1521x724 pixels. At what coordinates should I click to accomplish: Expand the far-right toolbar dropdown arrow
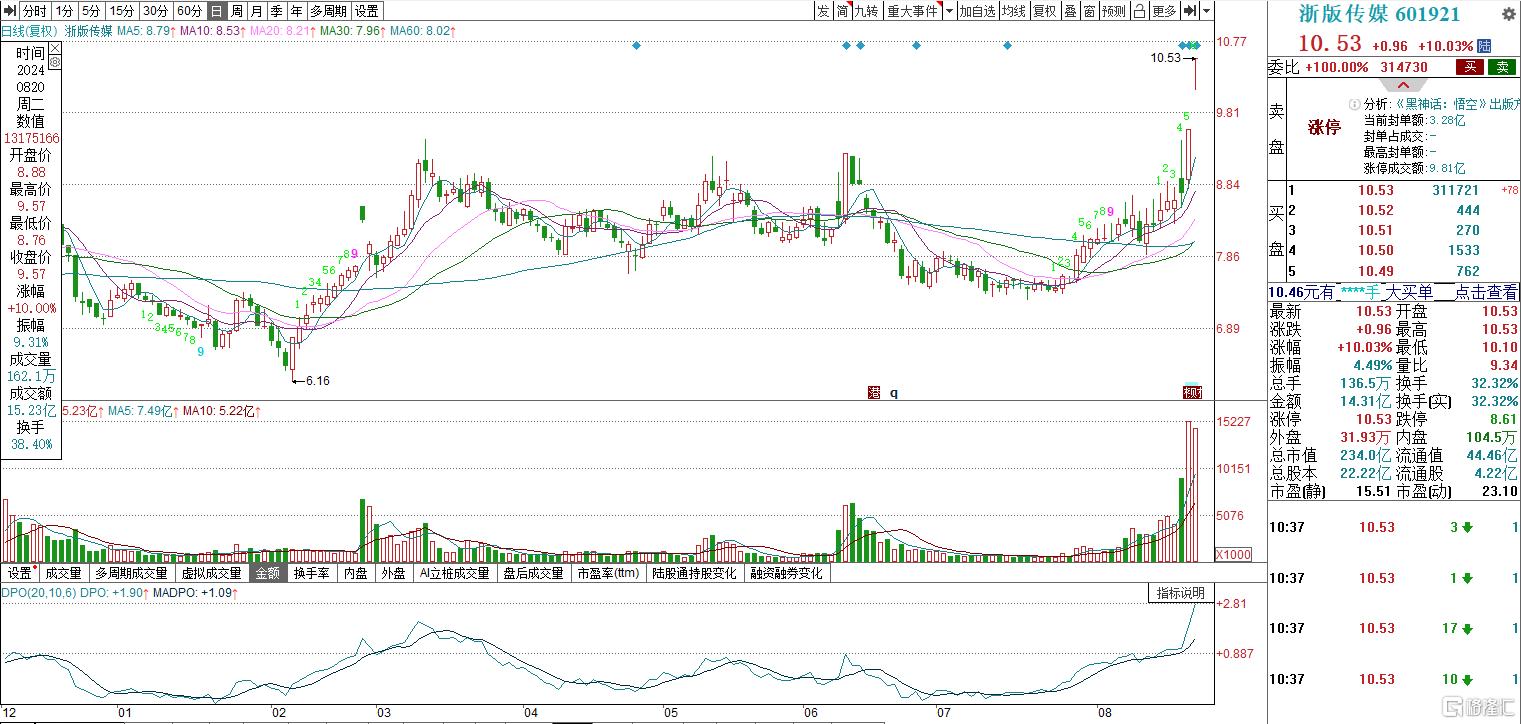click(x=1207, y=11)
